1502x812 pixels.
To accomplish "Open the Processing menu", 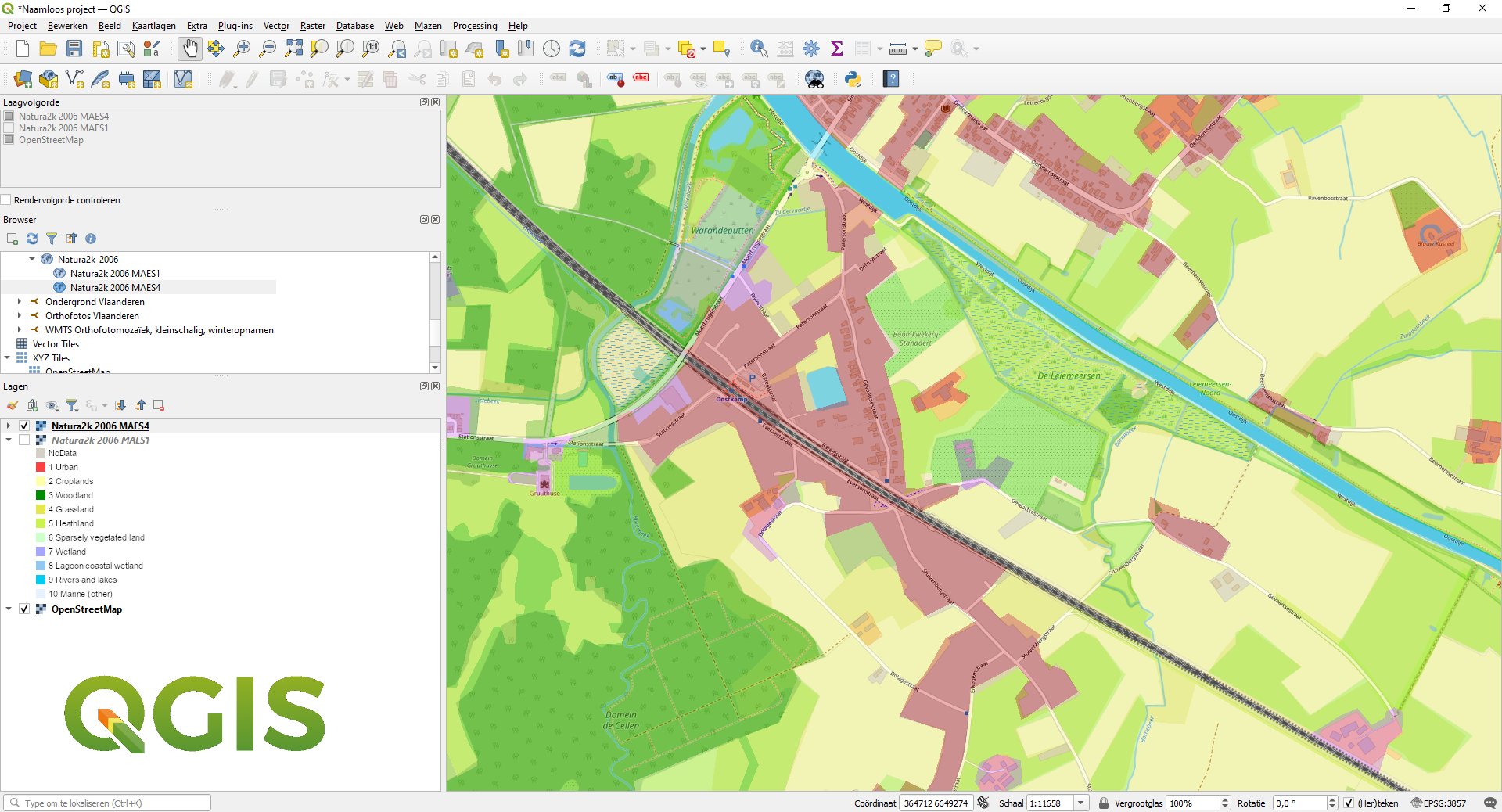I will (x=475, y=26).
